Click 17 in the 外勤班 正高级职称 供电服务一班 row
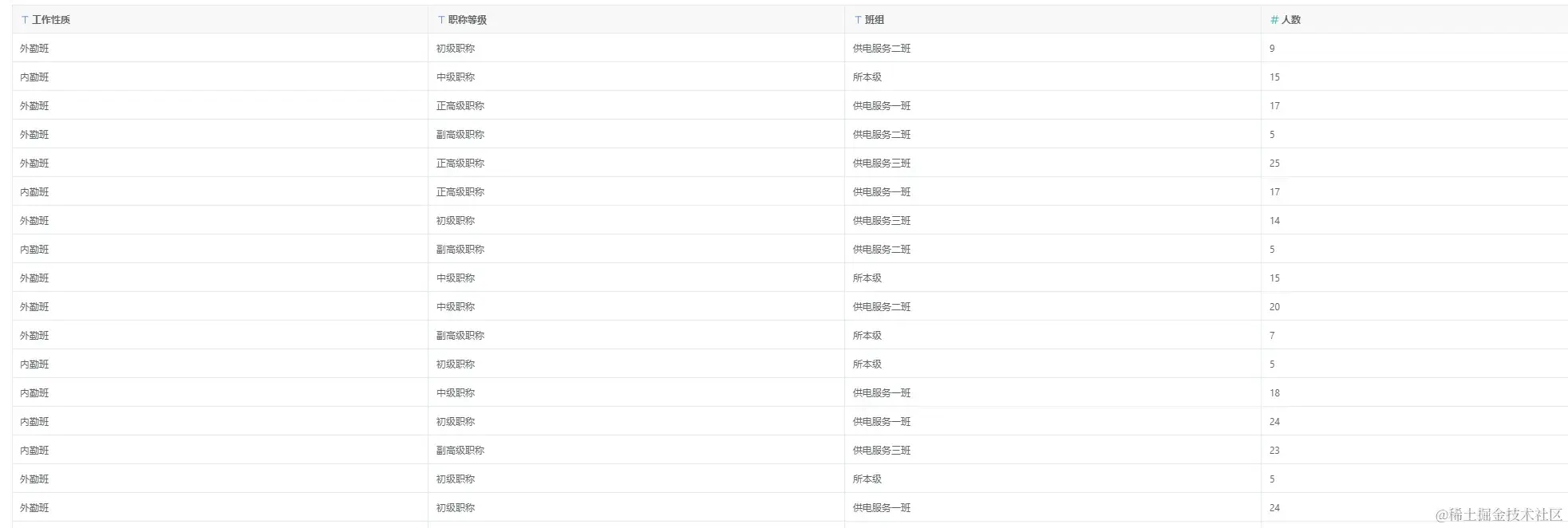Screen dimensions: 1568x528 tap(1274, 106)
